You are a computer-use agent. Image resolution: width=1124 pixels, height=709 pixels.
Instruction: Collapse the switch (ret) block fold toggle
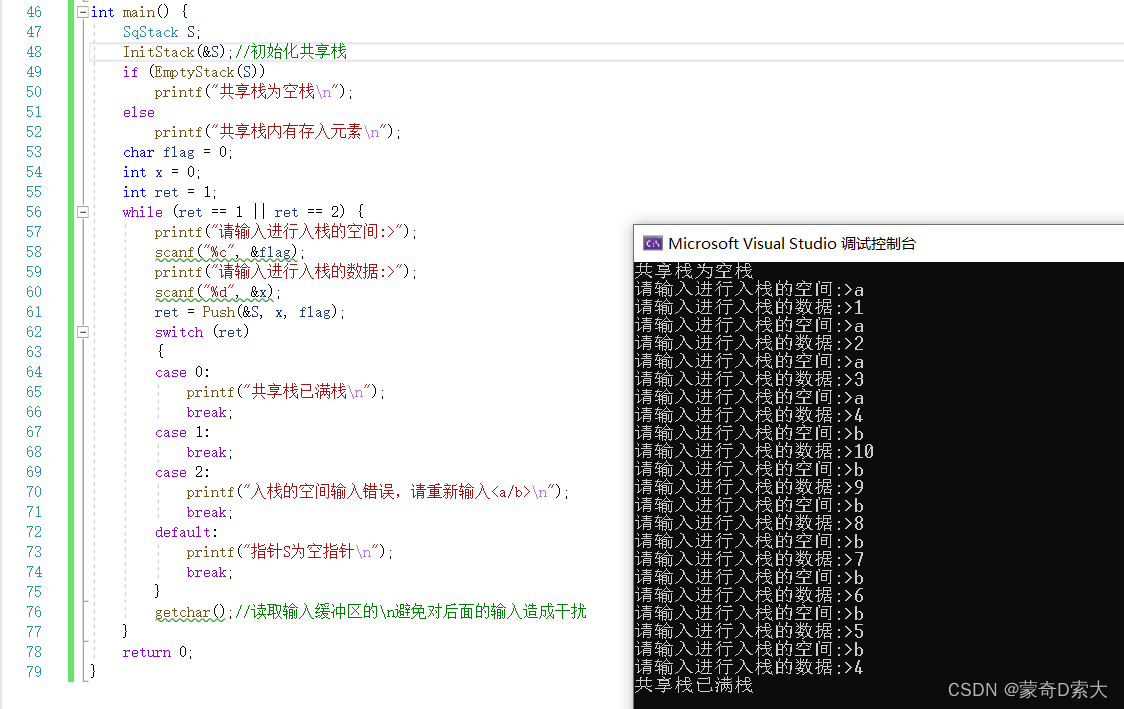(82, 332)
